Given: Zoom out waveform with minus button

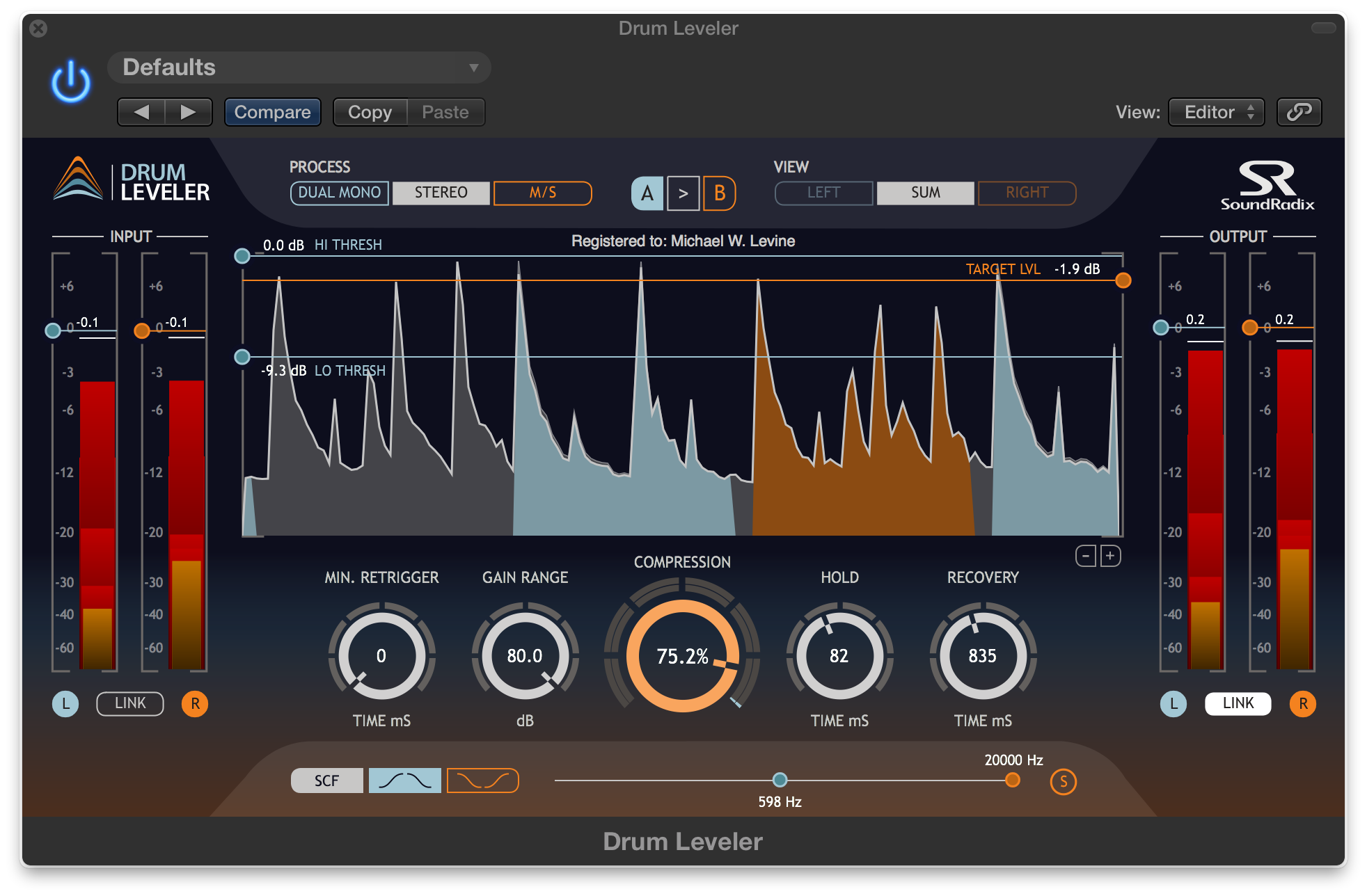Looking at the screenshot, I should 1086,556.
